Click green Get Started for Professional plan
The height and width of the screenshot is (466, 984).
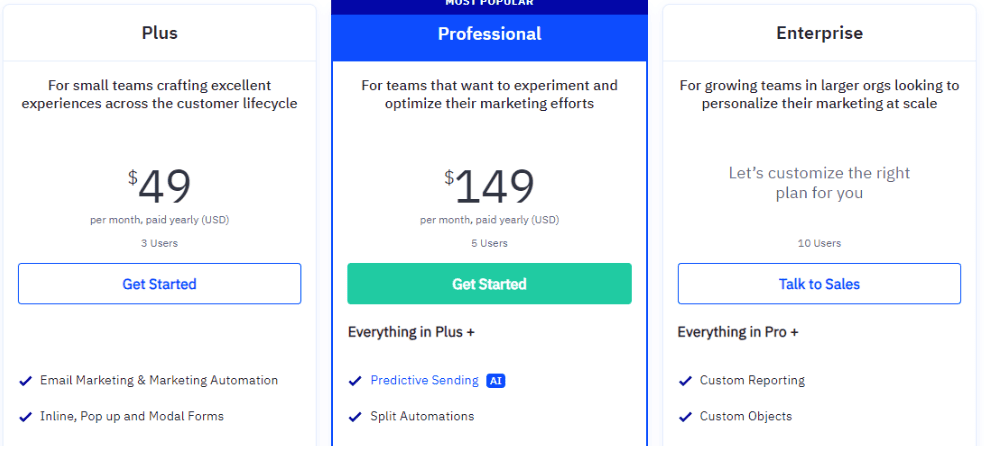[x=489, y=283]
